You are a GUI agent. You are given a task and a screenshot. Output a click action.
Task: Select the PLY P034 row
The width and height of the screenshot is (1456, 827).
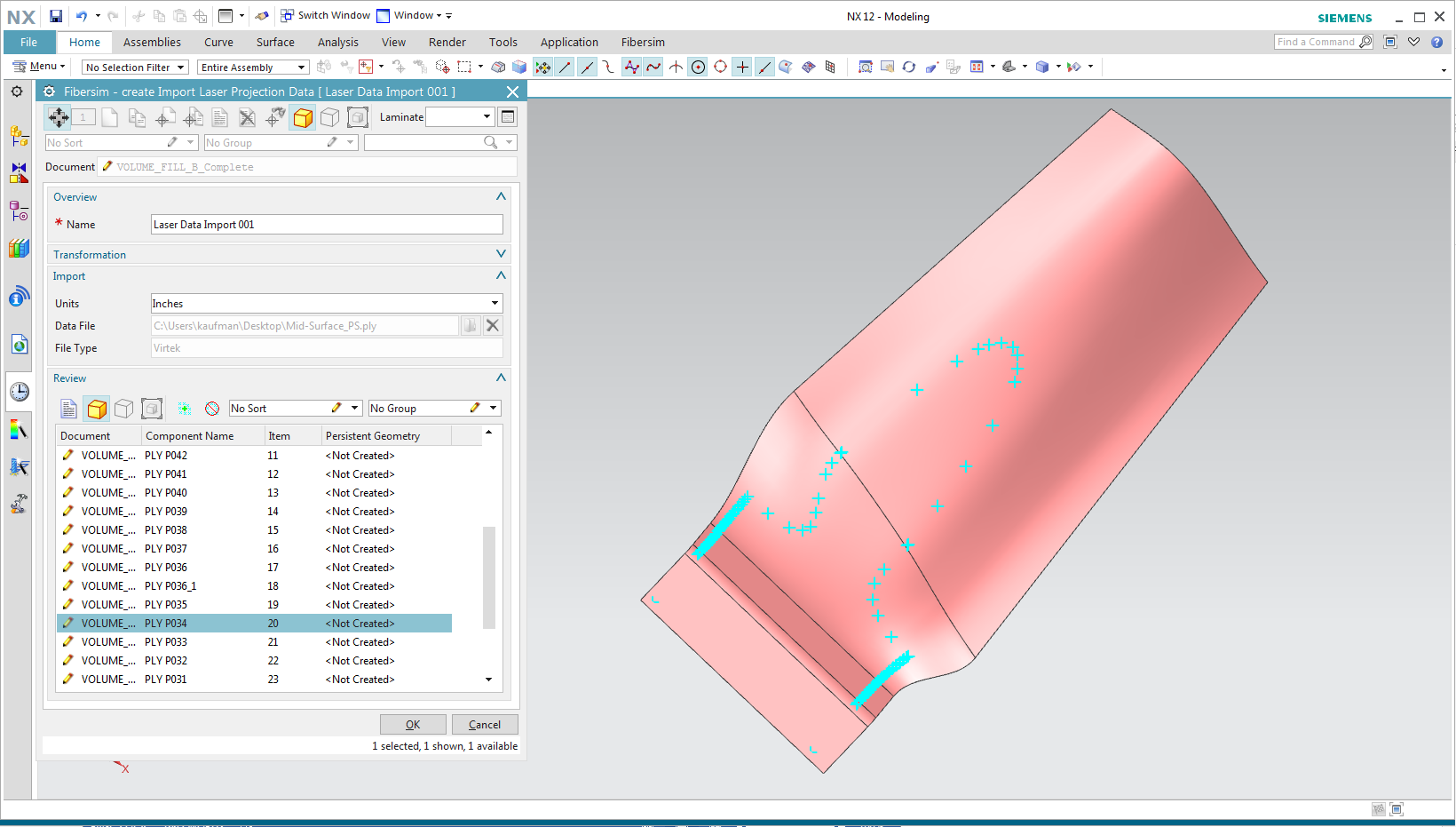(x=255, y=624)
